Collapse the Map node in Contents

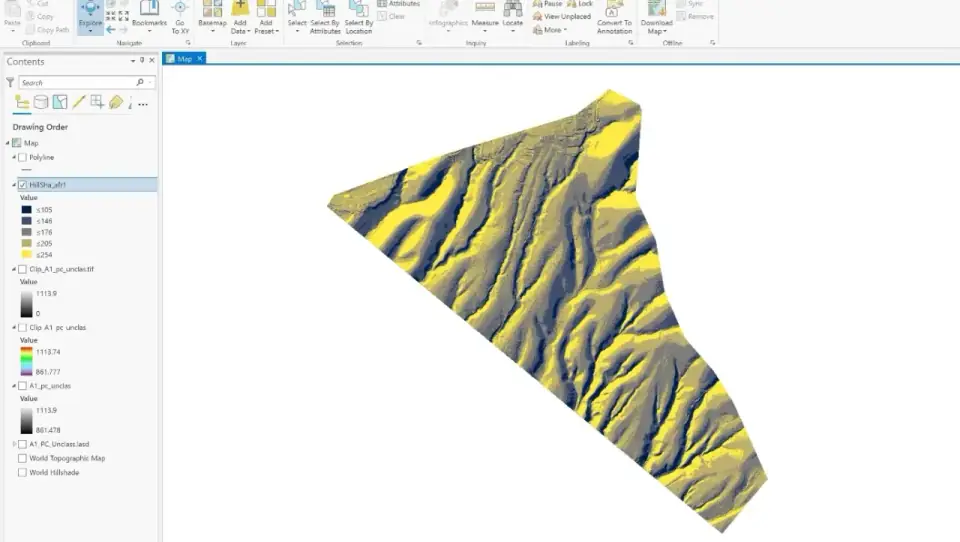tap(8, 143)
